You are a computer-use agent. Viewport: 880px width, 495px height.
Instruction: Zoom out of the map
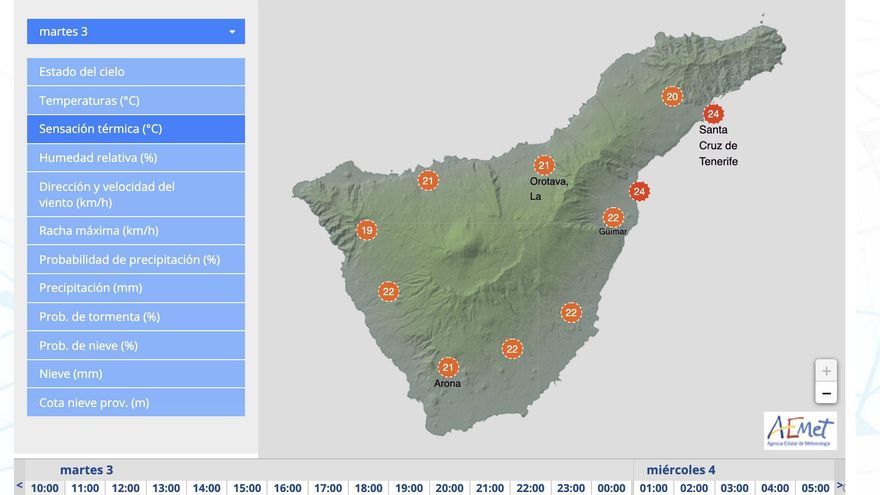tap(826, 393)
